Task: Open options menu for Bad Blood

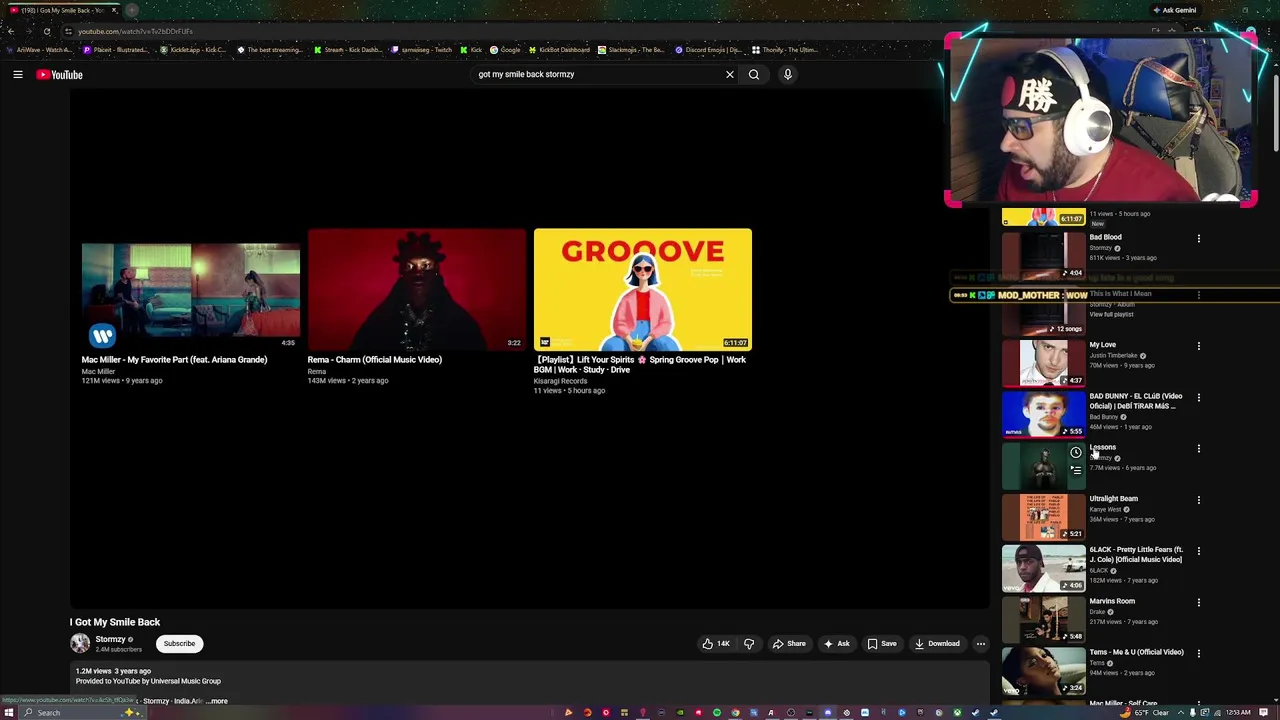Action: click(1199, 239)
